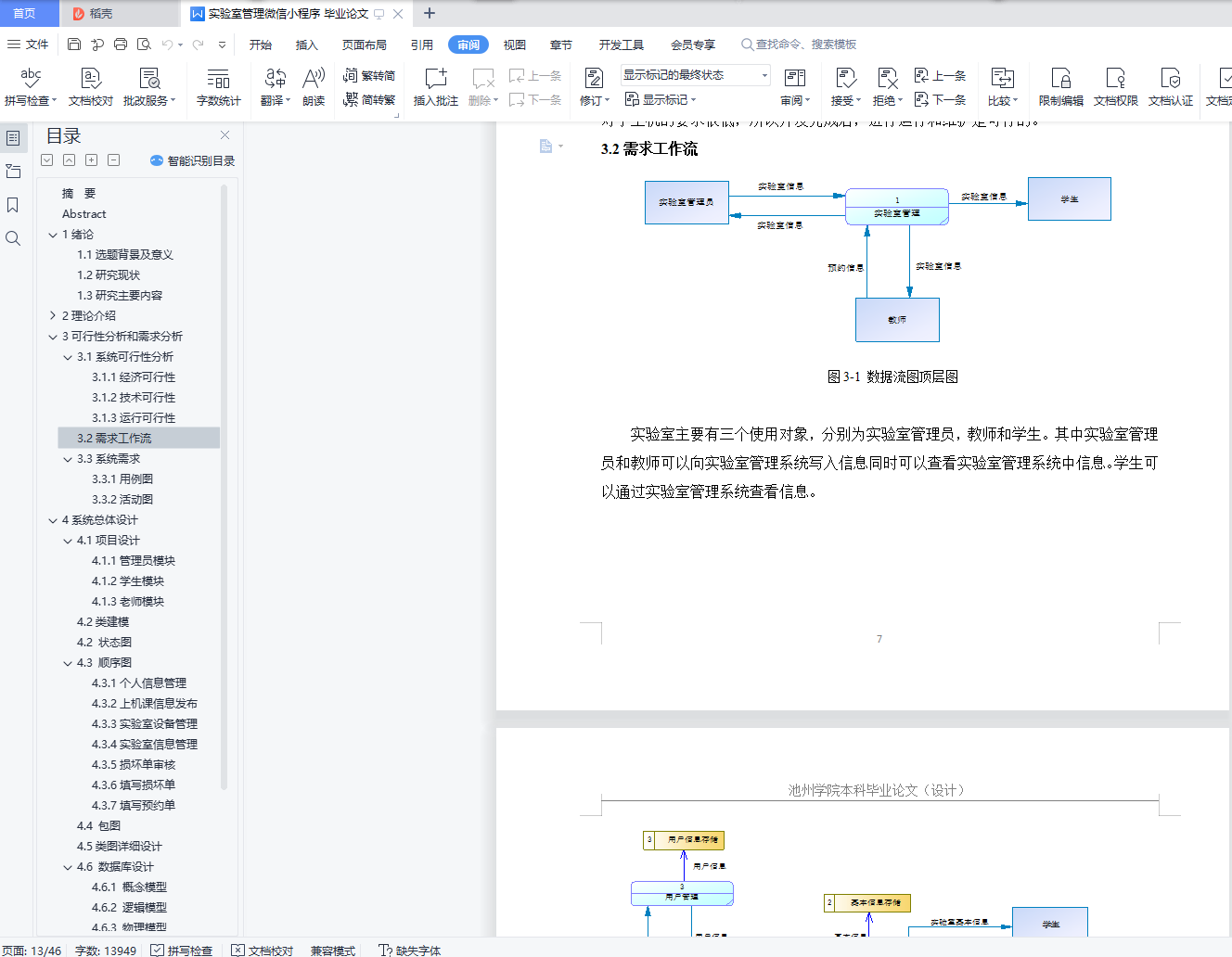Toggle 拼写检查 in the status bar
The image size is (1232, 957).
(182, 951)
